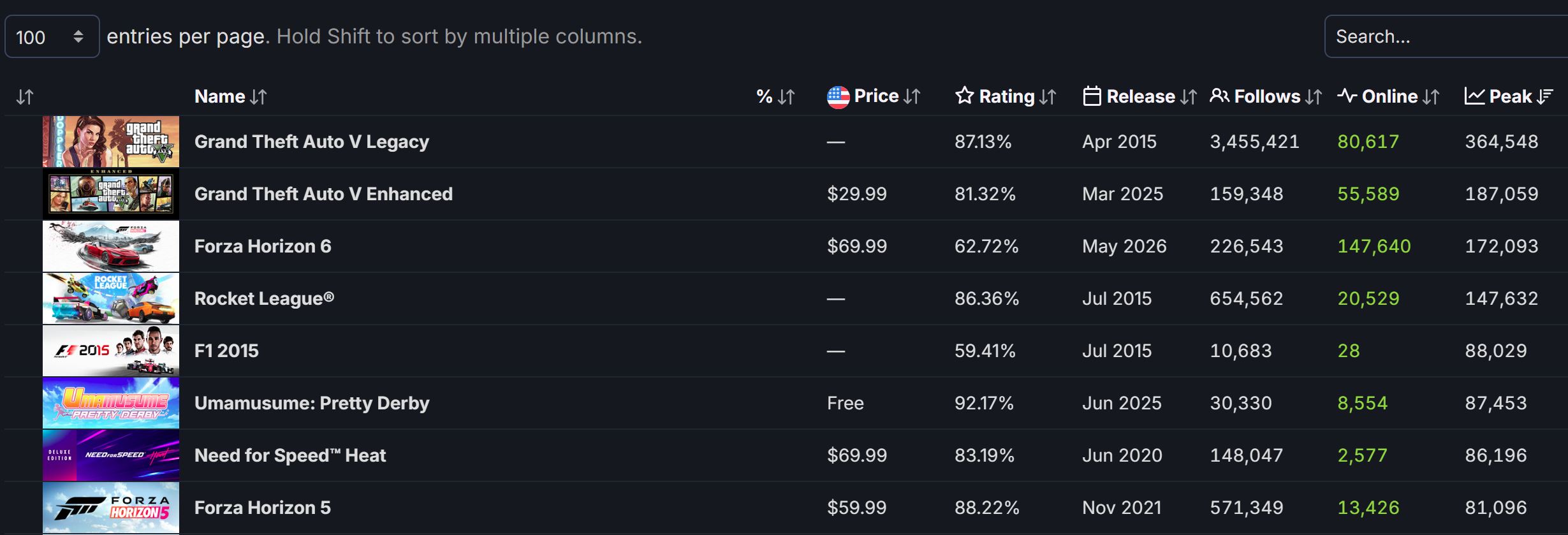Sort the table by Follows arrows
The width and height of the screenshot is (1568, 535).
pos(1313,97)
